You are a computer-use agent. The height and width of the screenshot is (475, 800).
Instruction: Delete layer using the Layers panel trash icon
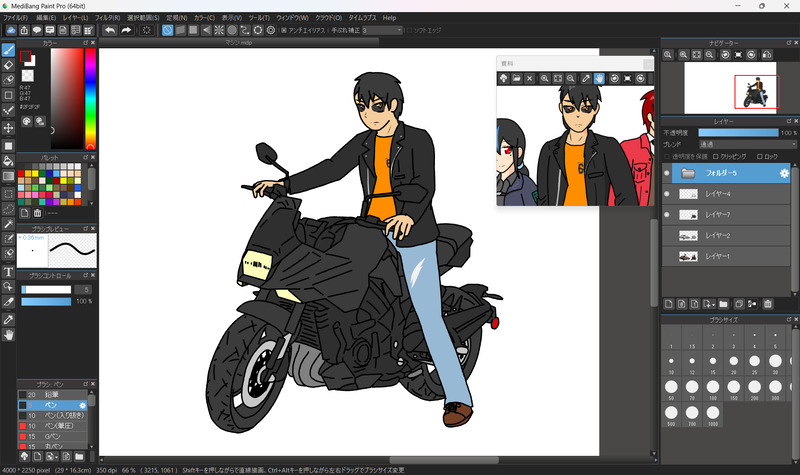(768, 303)
